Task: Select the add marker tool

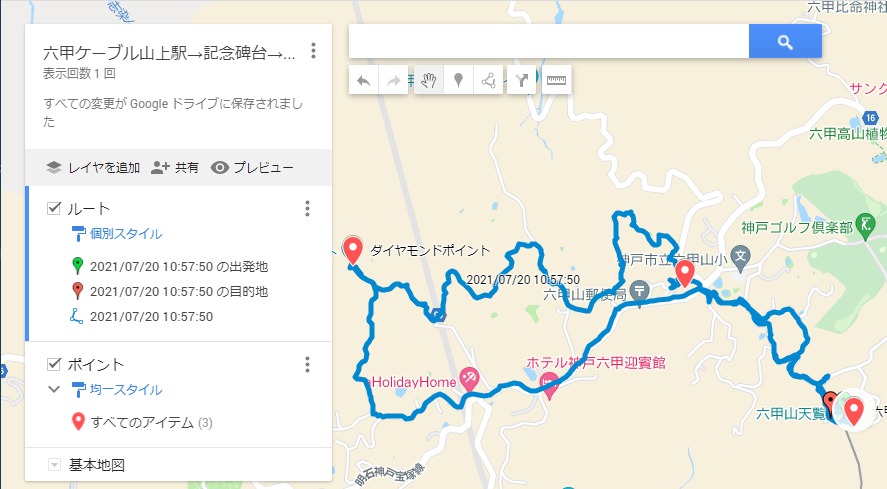Action: coord(459,81)
